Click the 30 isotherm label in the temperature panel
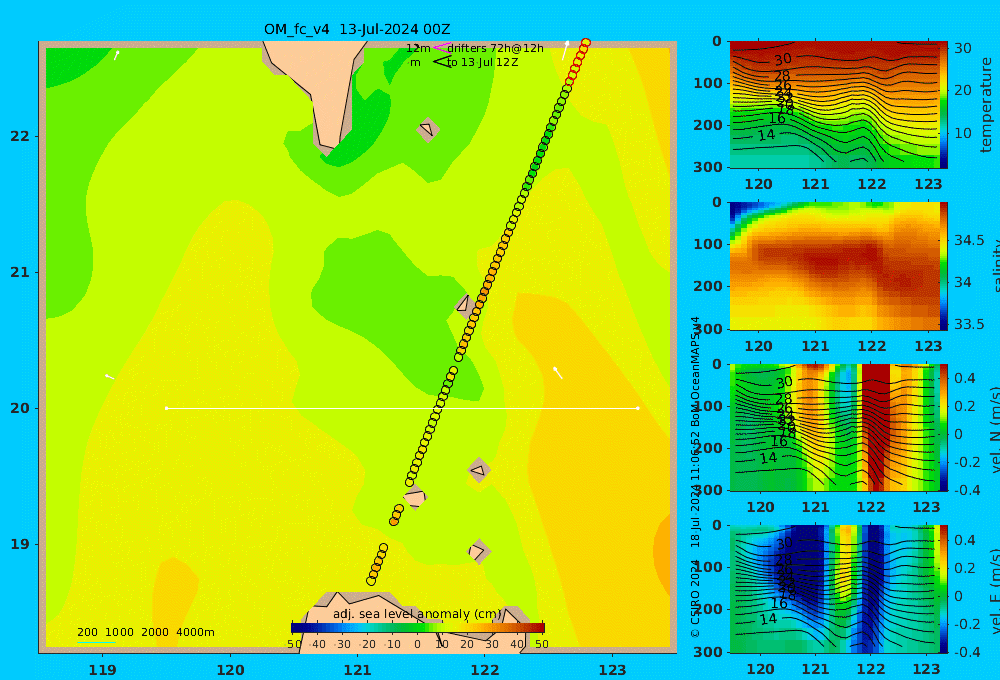Screen dimensions: 1000x680 tap(783, 59)
